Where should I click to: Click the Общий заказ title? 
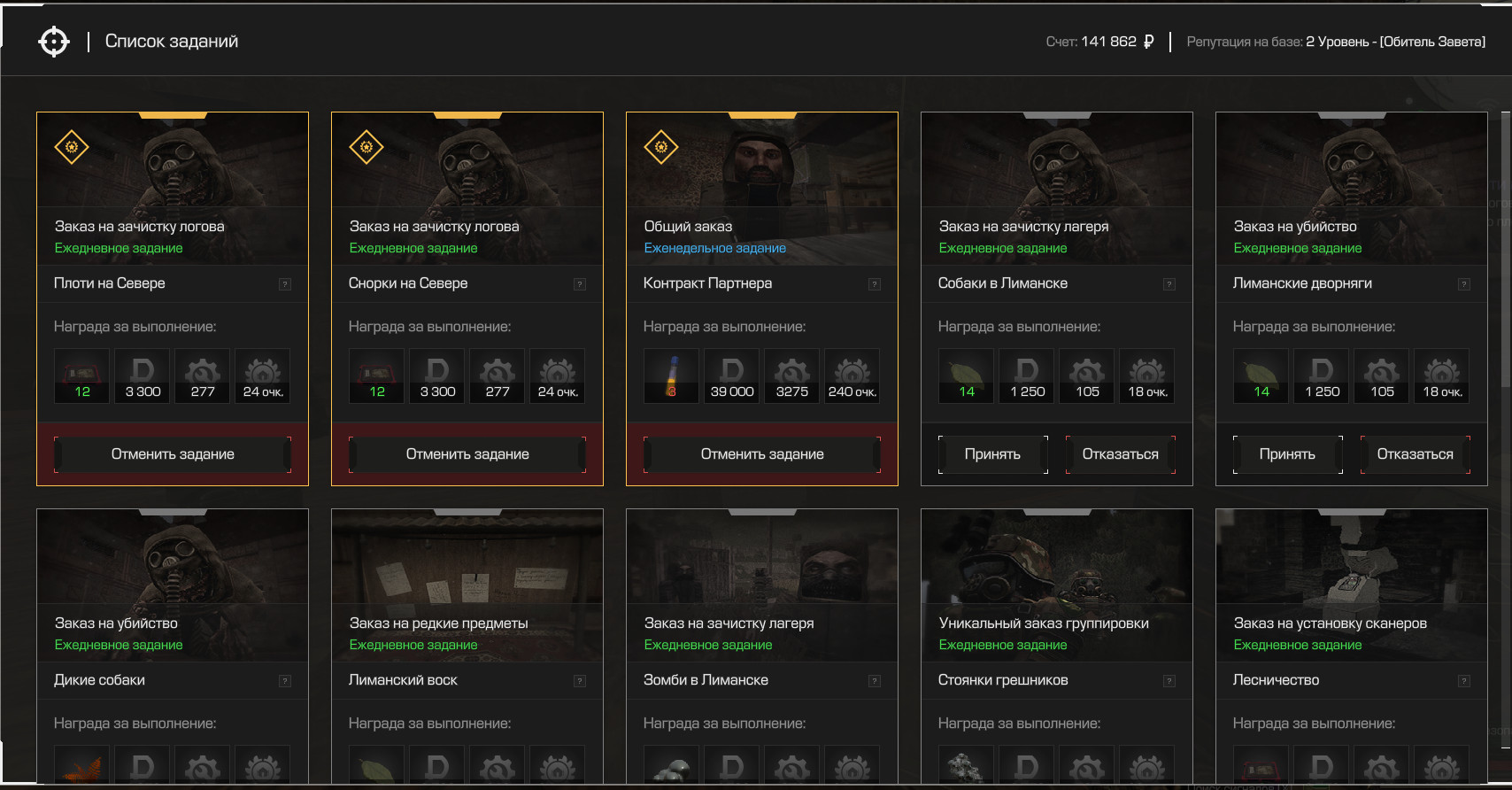pyautogui.click(x=688, y=227)
